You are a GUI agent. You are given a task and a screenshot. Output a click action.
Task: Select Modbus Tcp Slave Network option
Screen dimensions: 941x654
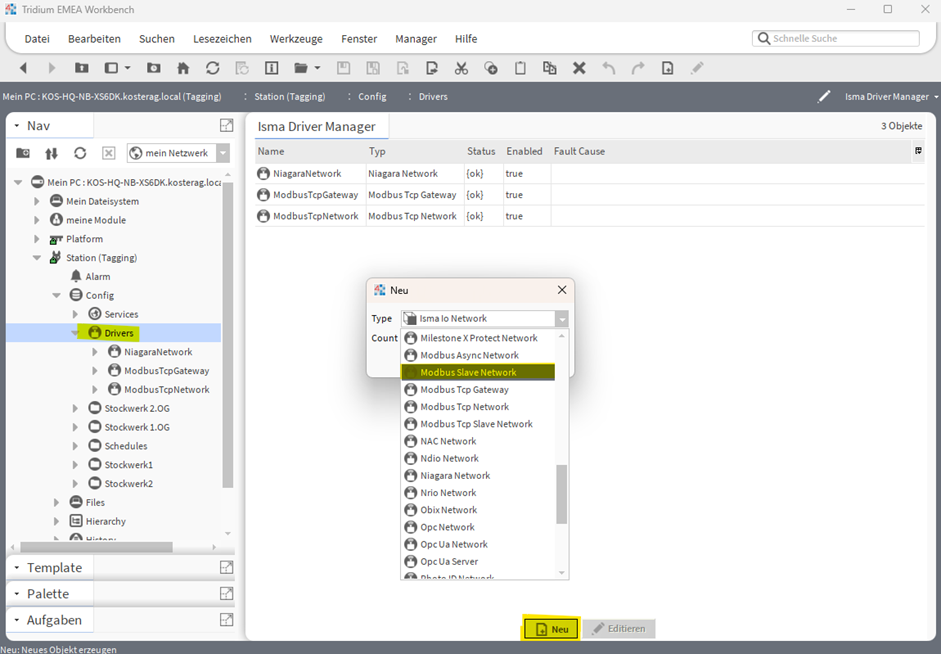tap(478, 424)
